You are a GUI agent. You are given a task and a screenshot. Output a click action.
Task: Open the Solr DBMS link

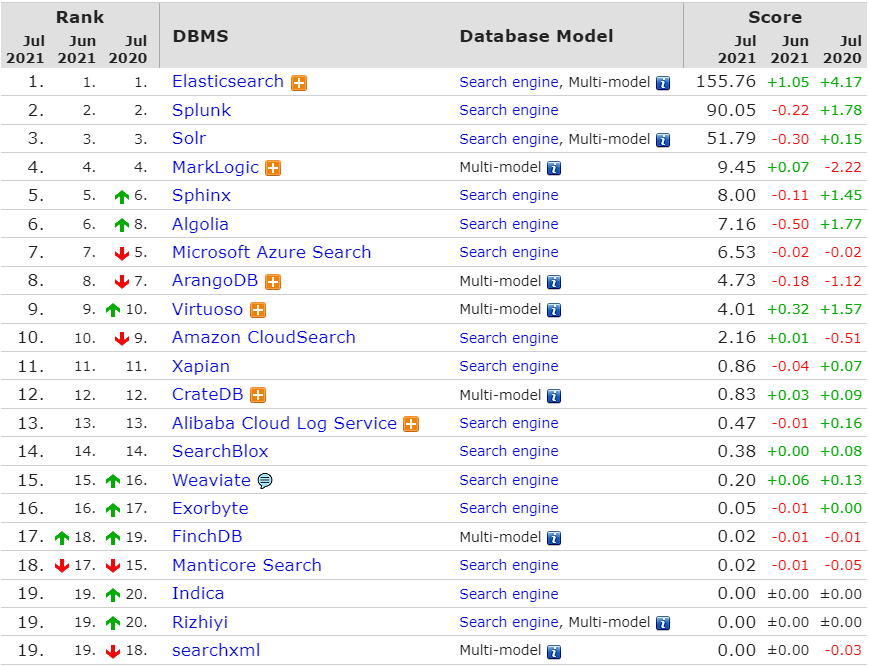click(x=189, y=138)
